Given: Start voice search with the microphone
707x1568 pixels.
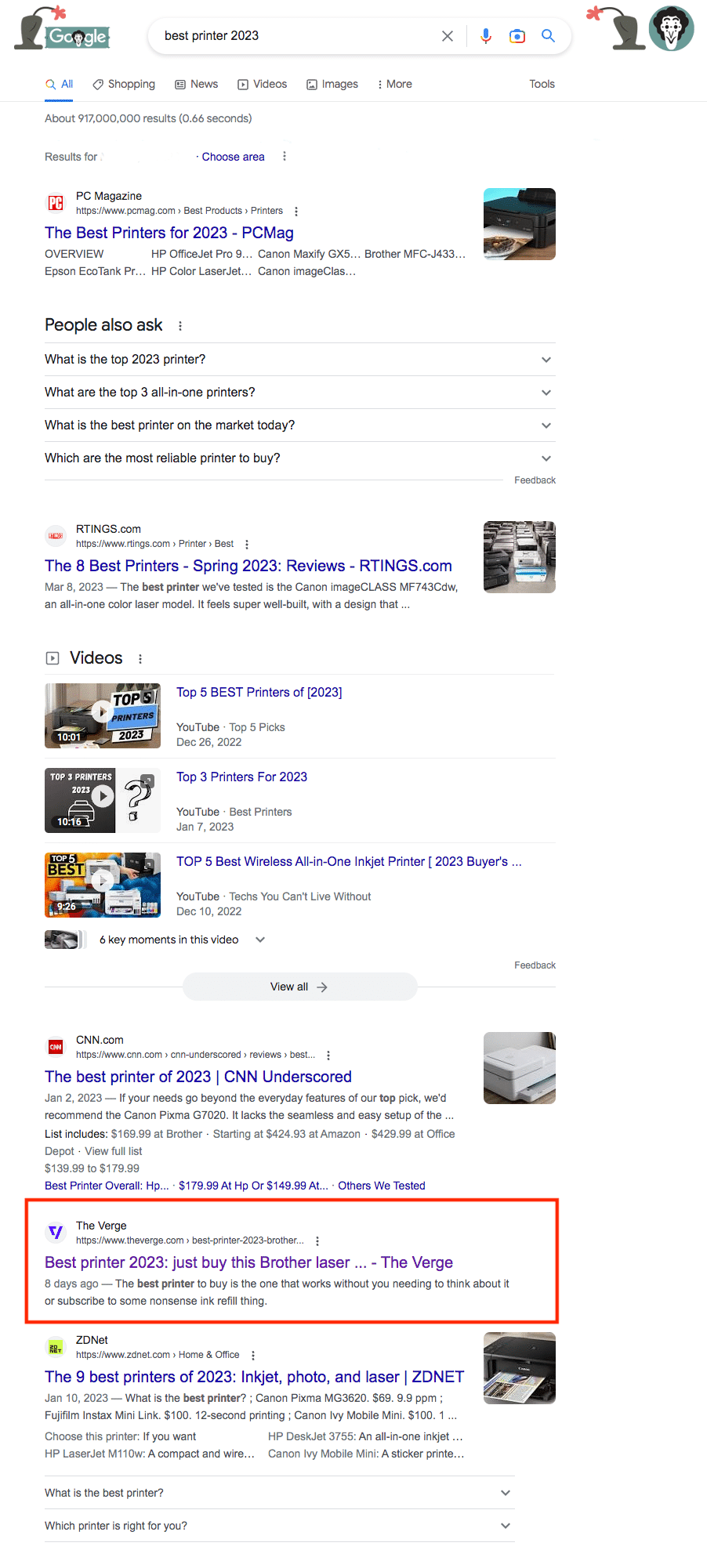Looking at the screenshot, I should [486, 36].
